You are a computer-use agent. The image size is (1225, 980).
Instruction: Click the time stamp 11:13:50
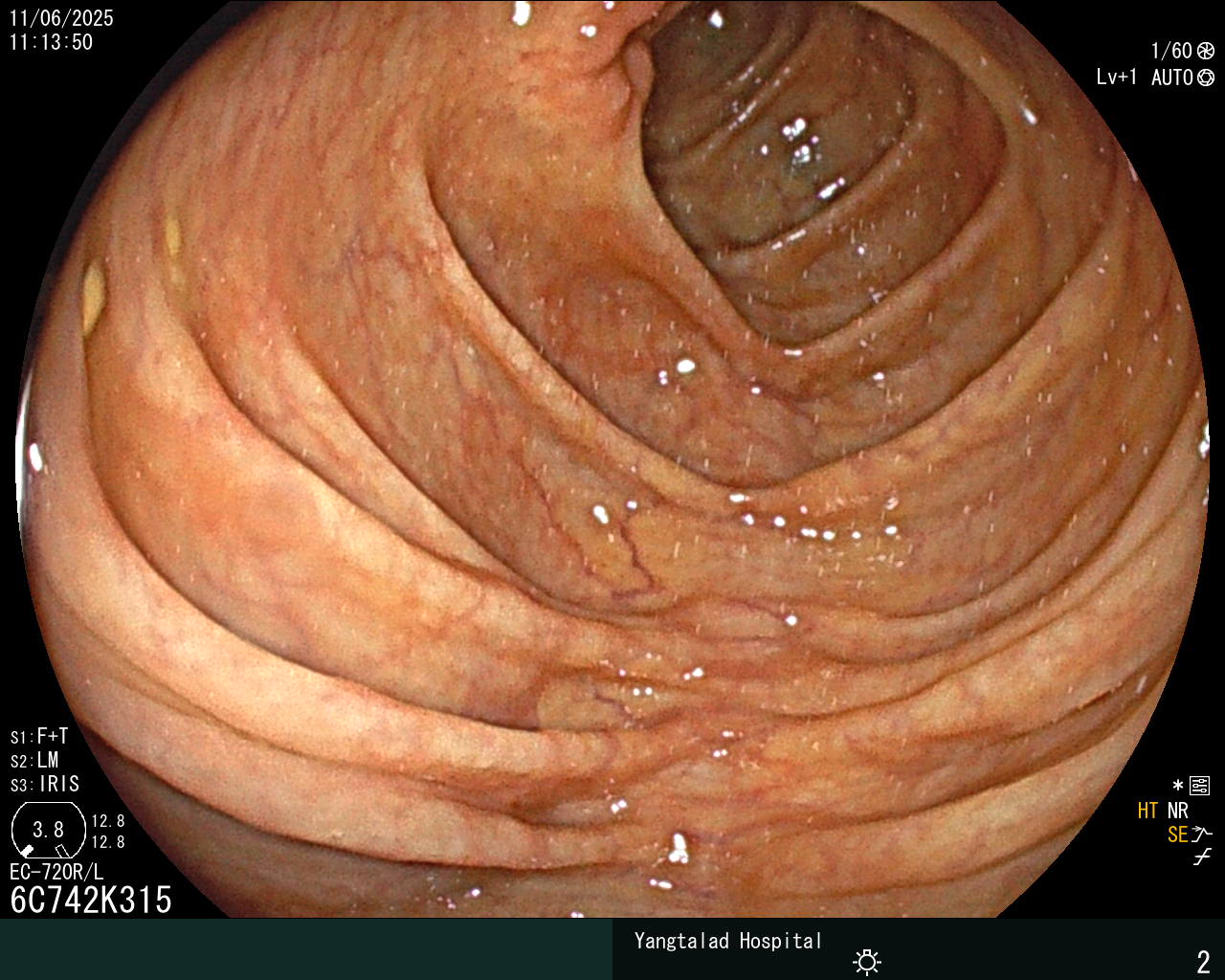pyautogui.click(x=51, y=42)
